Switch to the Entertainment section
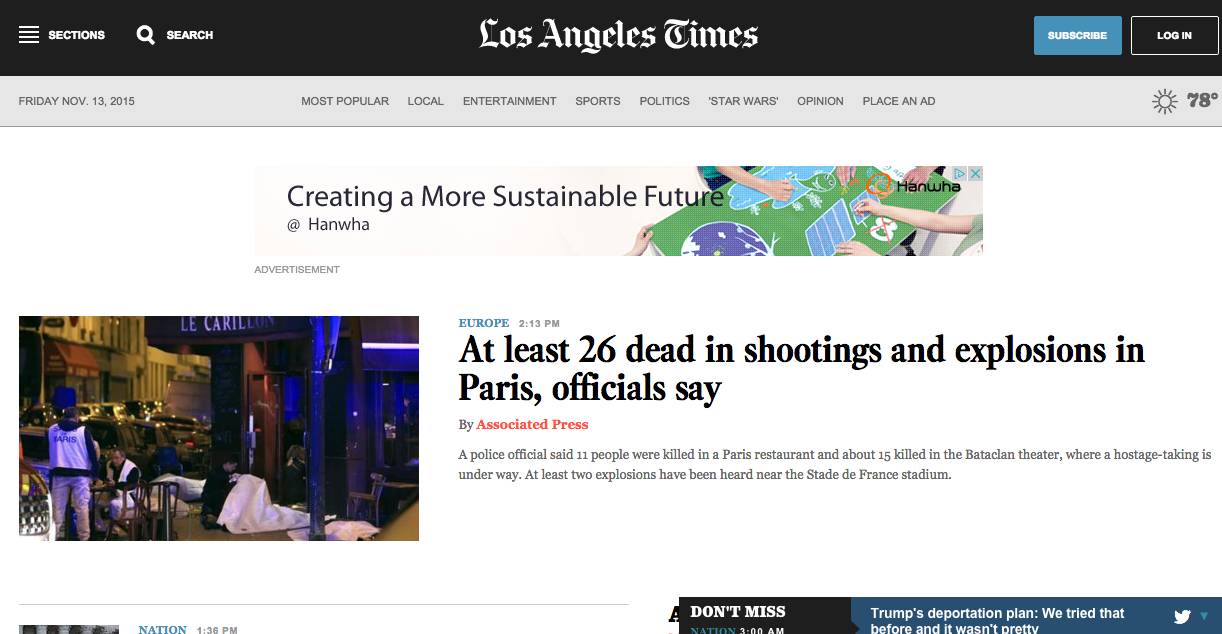The image size is (1222, 634). [509, 101]
